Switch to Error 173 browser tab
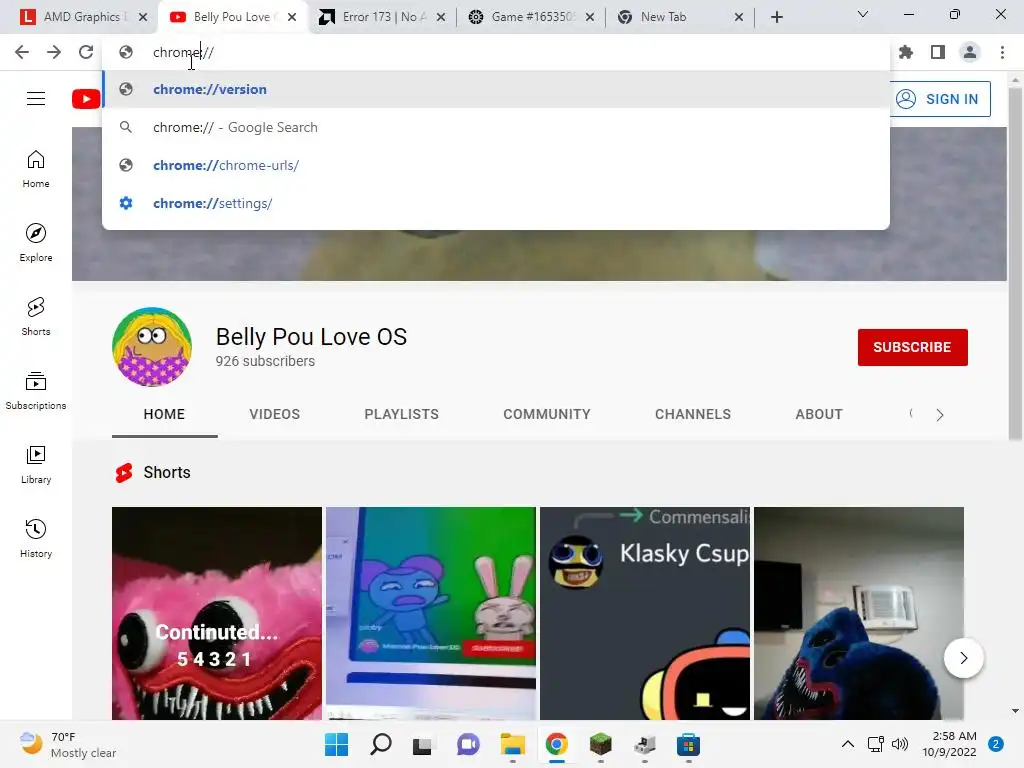The height and width of the screenshot is (768, 1024). click(381, 17)
